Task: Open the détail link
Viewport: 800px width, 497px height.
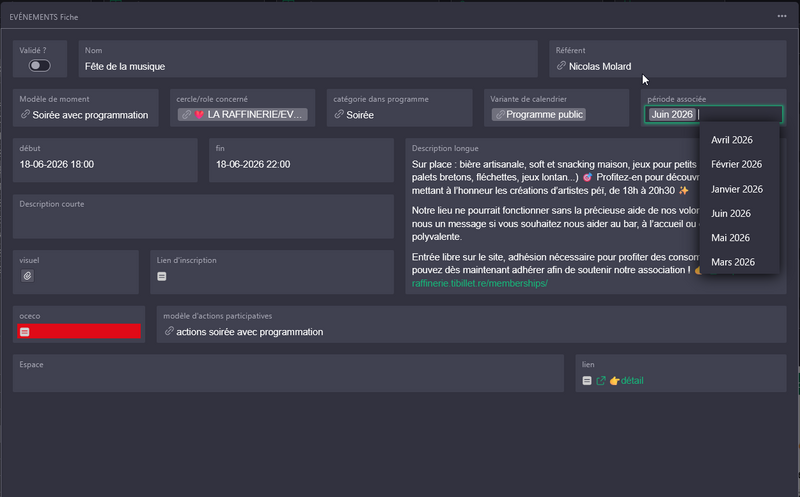Action: click(632, 381)
